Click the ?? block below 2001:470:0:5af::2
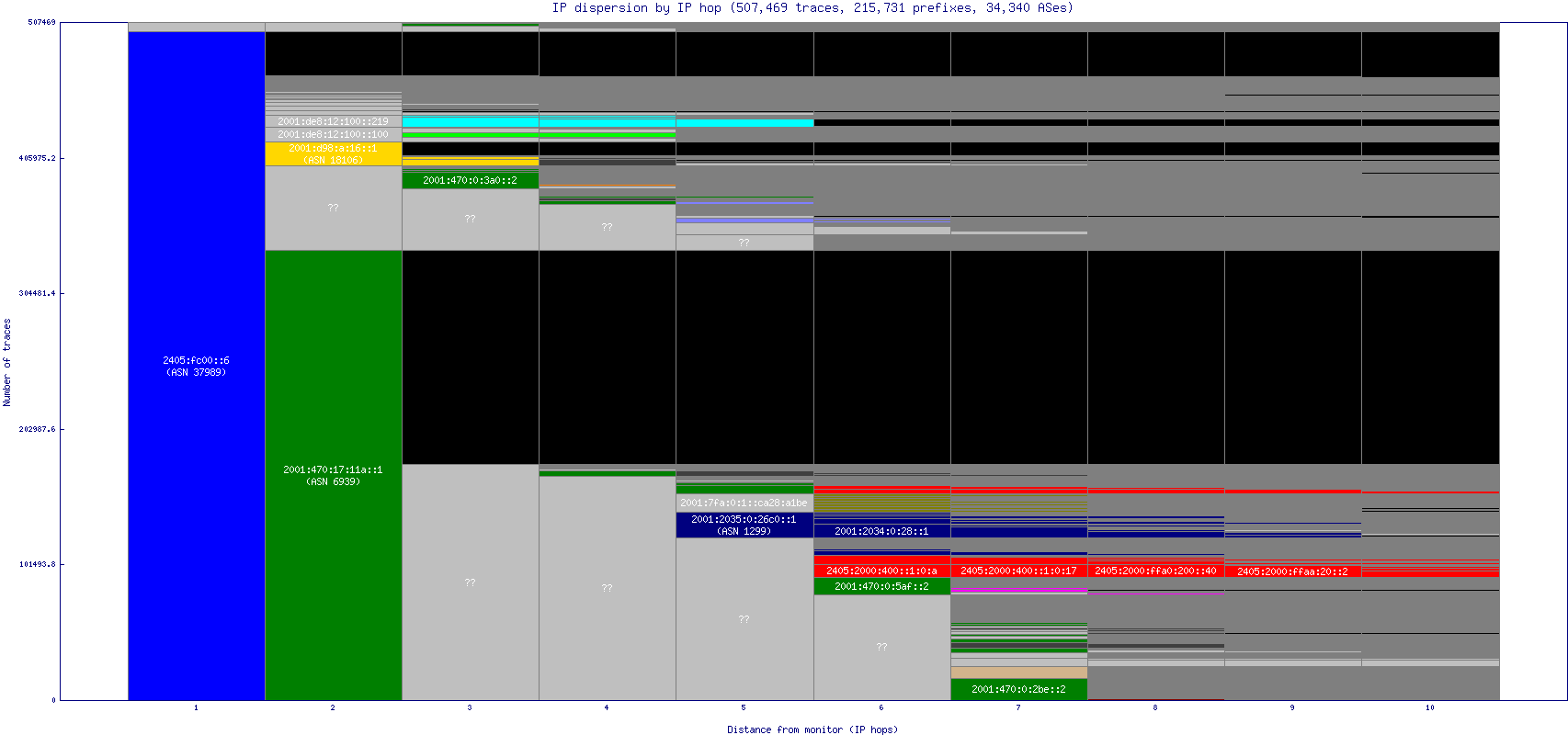This screenshot has height=735, width=1568. click(881, 647)
